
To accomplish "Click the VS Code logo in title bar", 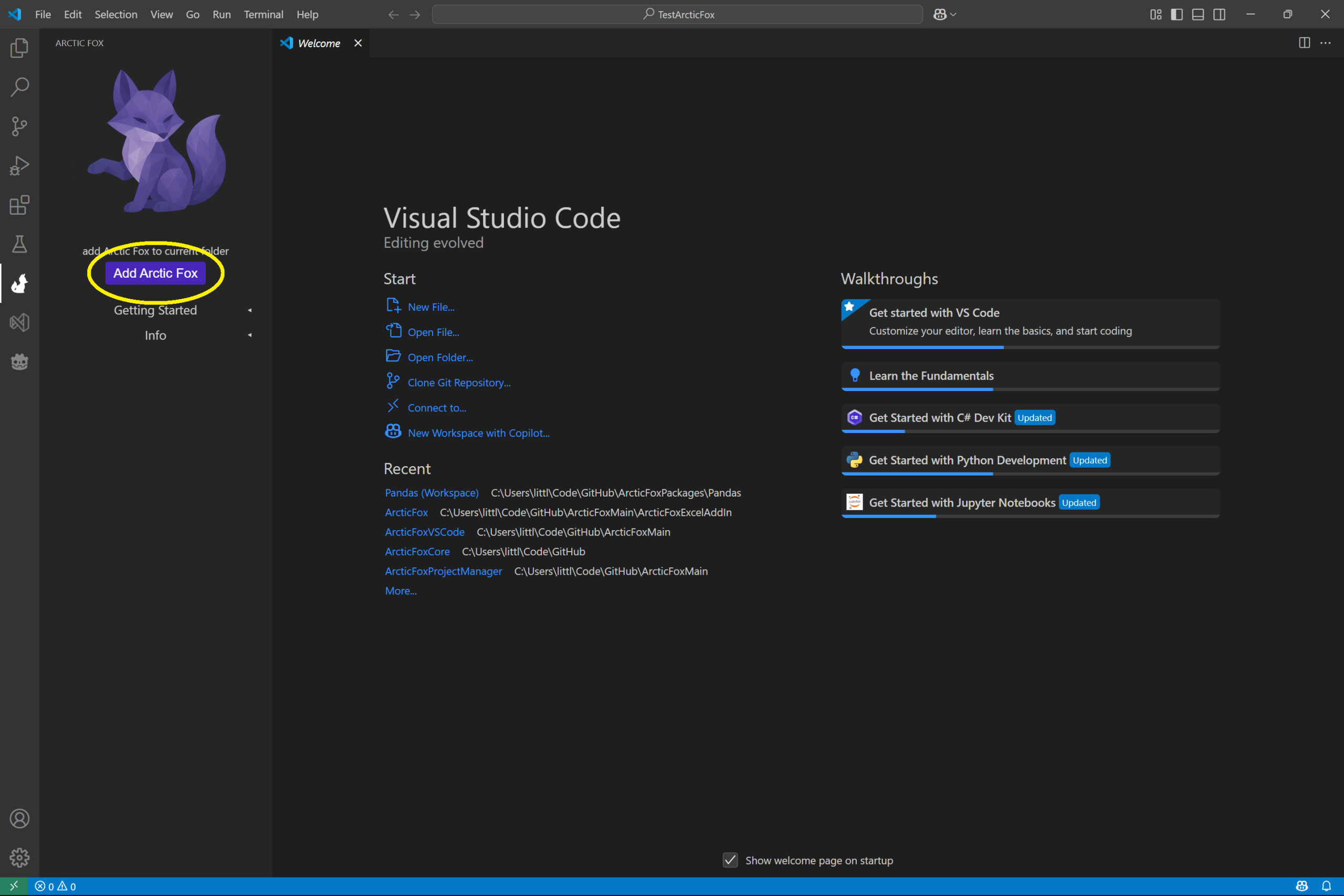I will click(x=15, y=14).
